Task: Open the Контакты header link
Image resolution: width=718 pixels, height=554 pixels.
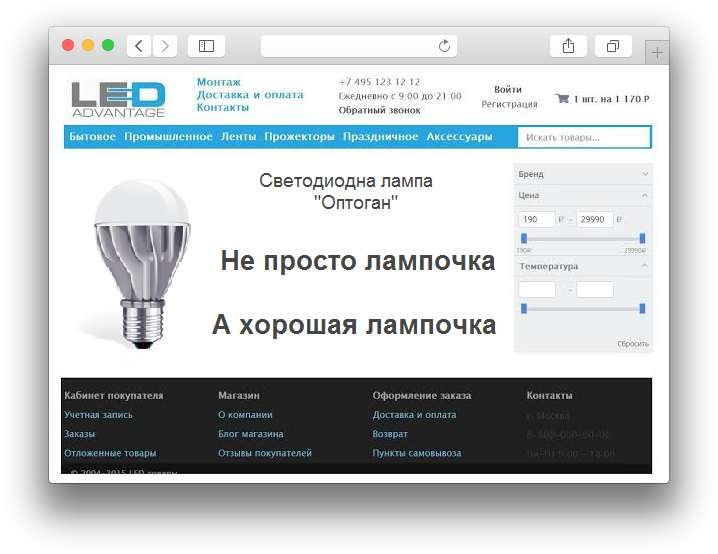Action: (223, 107)
